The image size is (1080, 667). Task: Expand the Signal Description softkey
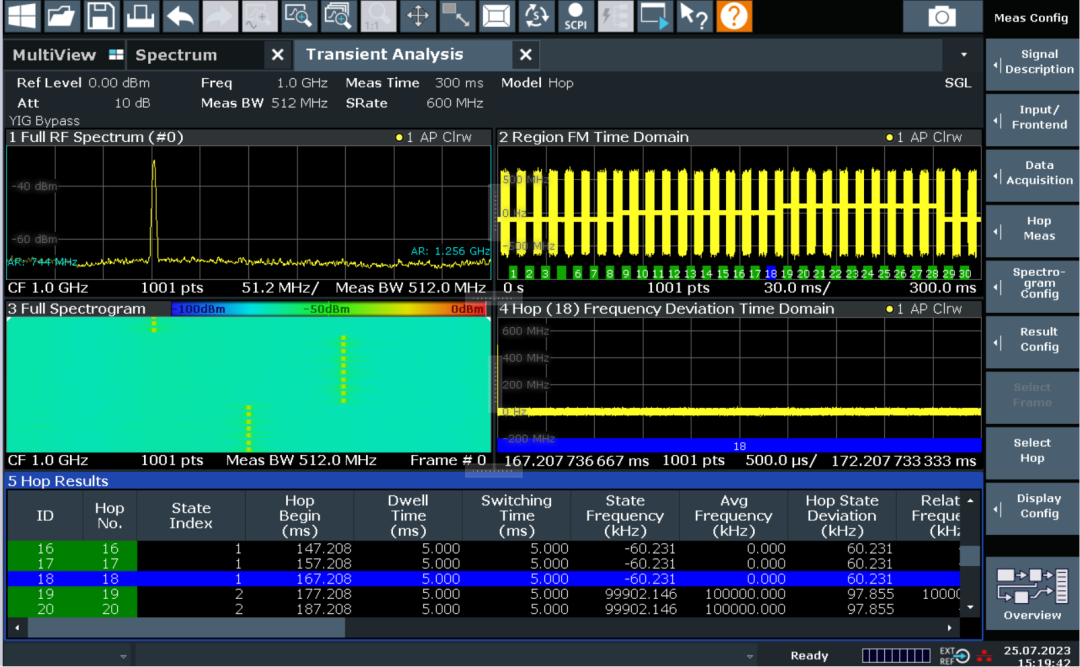click(1033, 62)
